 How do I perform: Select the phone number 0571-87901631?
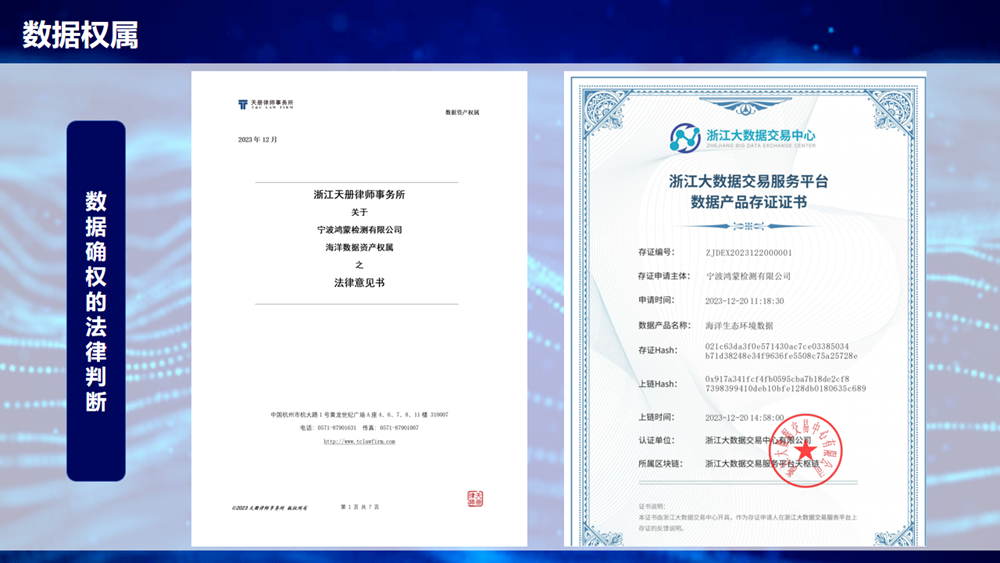click(x=337, y=428)
